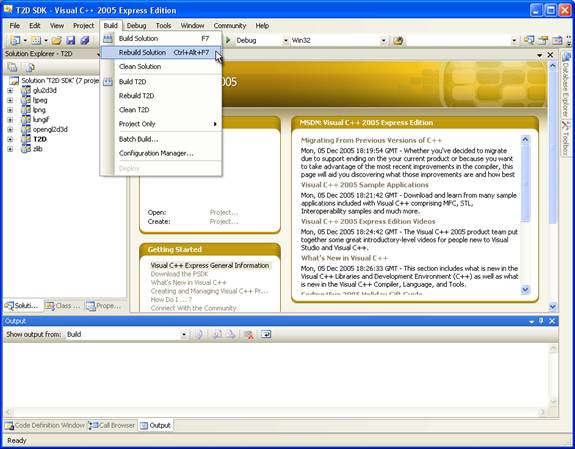Screen dimensions: 575x449
Task: Click the Show All Files icon in Solution Explorer
Action: coord(29,67)
